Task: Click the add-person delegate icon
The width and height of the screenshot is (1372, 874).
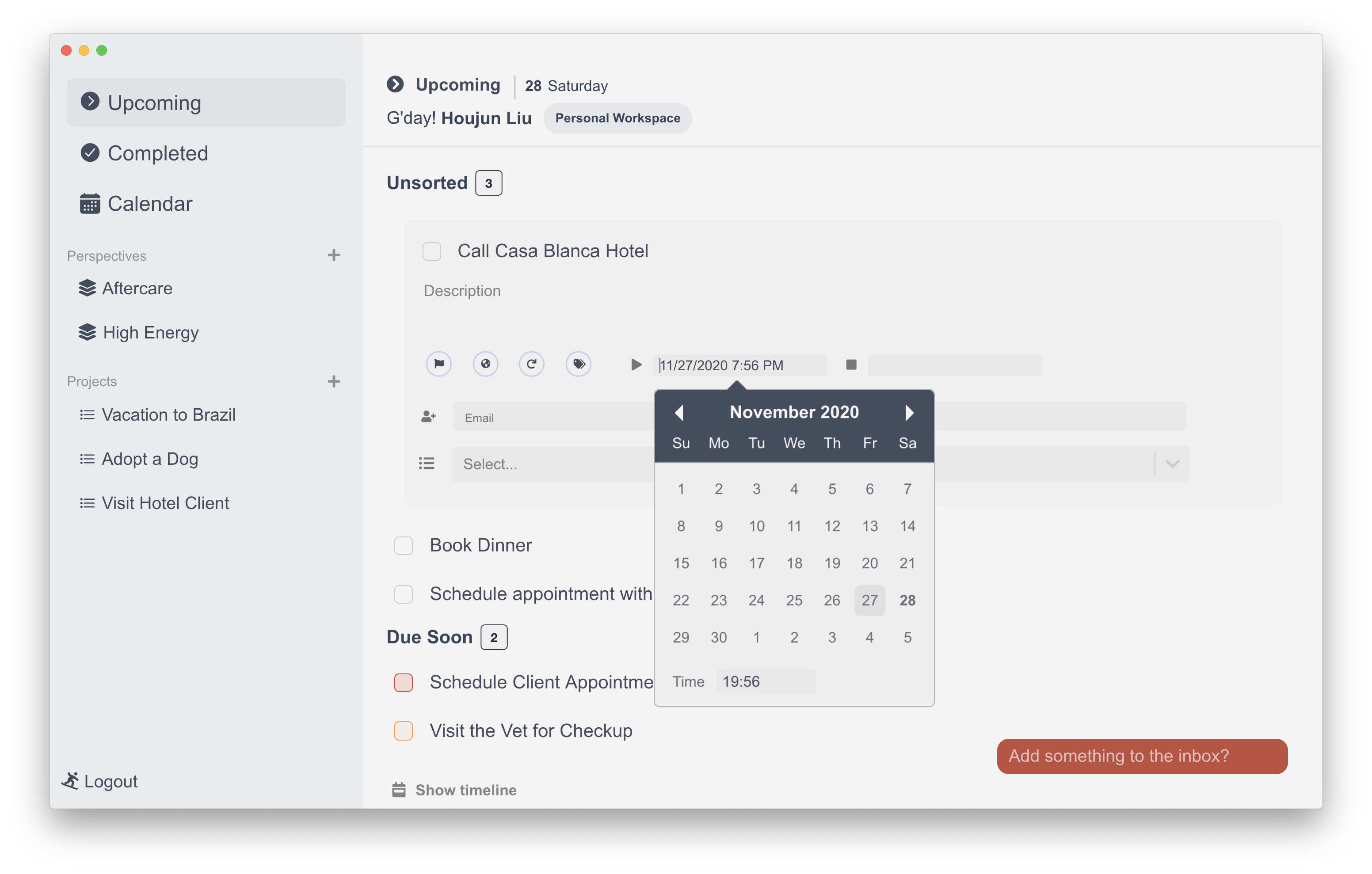Action: point(428,417)
